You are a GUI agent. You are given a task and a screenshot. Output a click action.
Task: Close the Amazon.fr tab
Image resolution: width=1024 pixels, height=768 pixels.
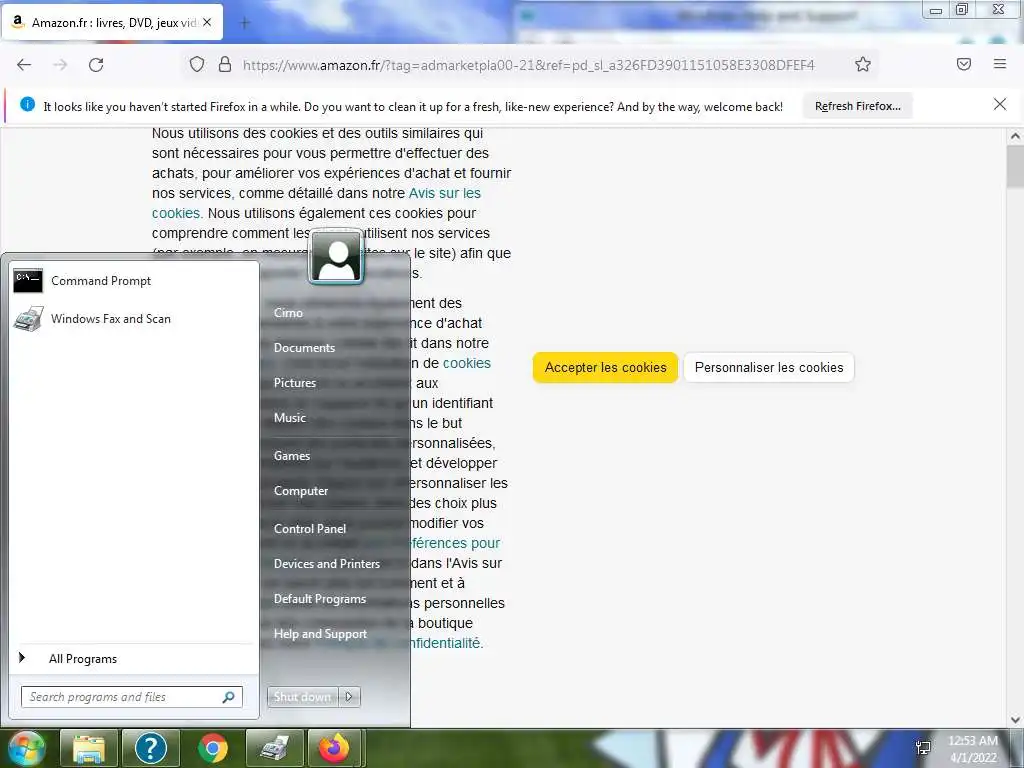tap(207, 22)
